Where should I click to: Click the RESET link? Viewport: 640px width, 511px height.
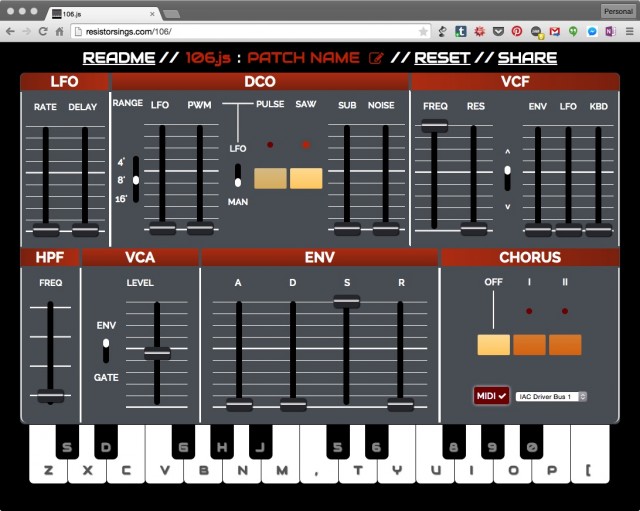point(441,58)
